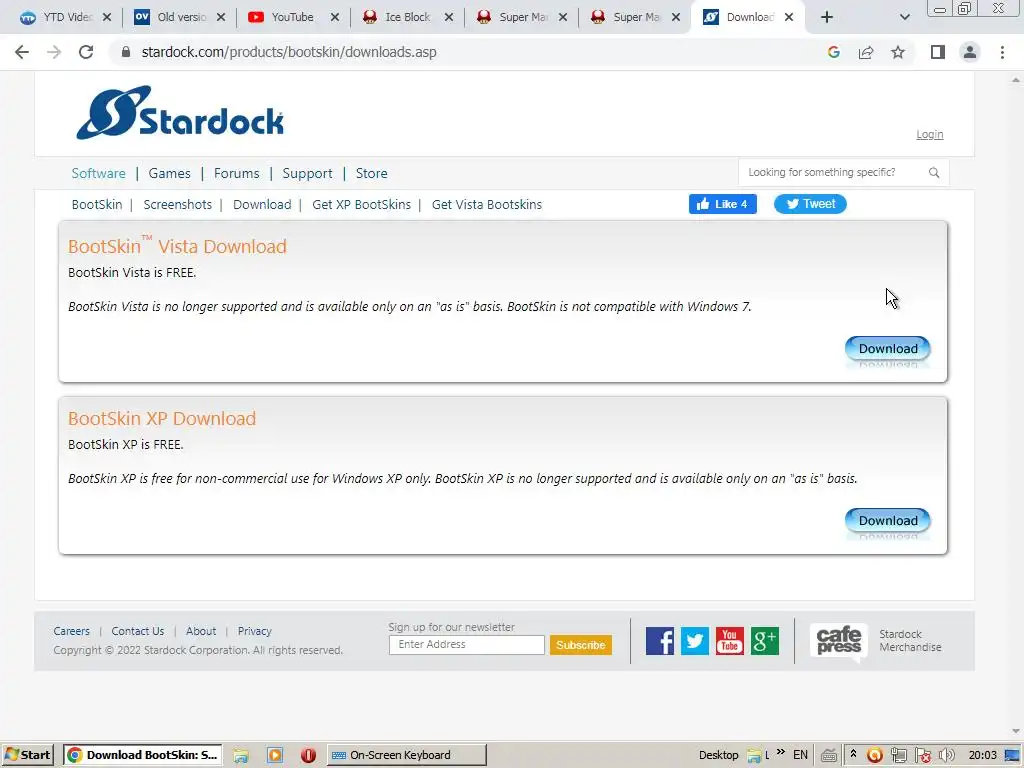Click the volume speaker tray icon
1024x768 pixels.
coord(947,756)
